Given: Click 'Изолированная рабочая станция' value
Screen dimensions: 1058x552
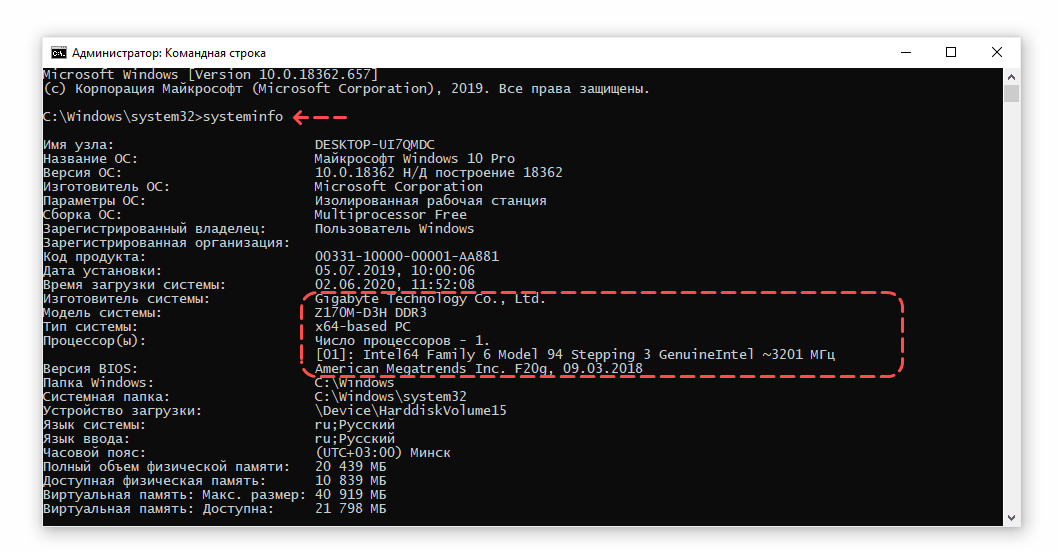Looking at the screenshot, I should (430, 200).
